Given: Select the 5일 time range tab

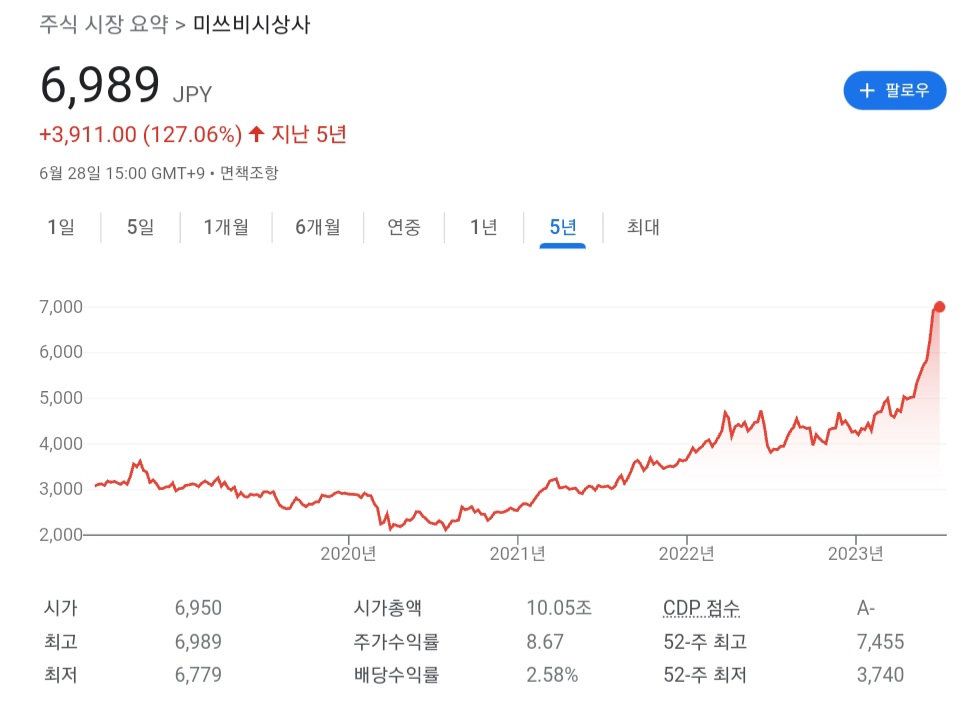Looking at the screenshot, I should coord(140,227).
